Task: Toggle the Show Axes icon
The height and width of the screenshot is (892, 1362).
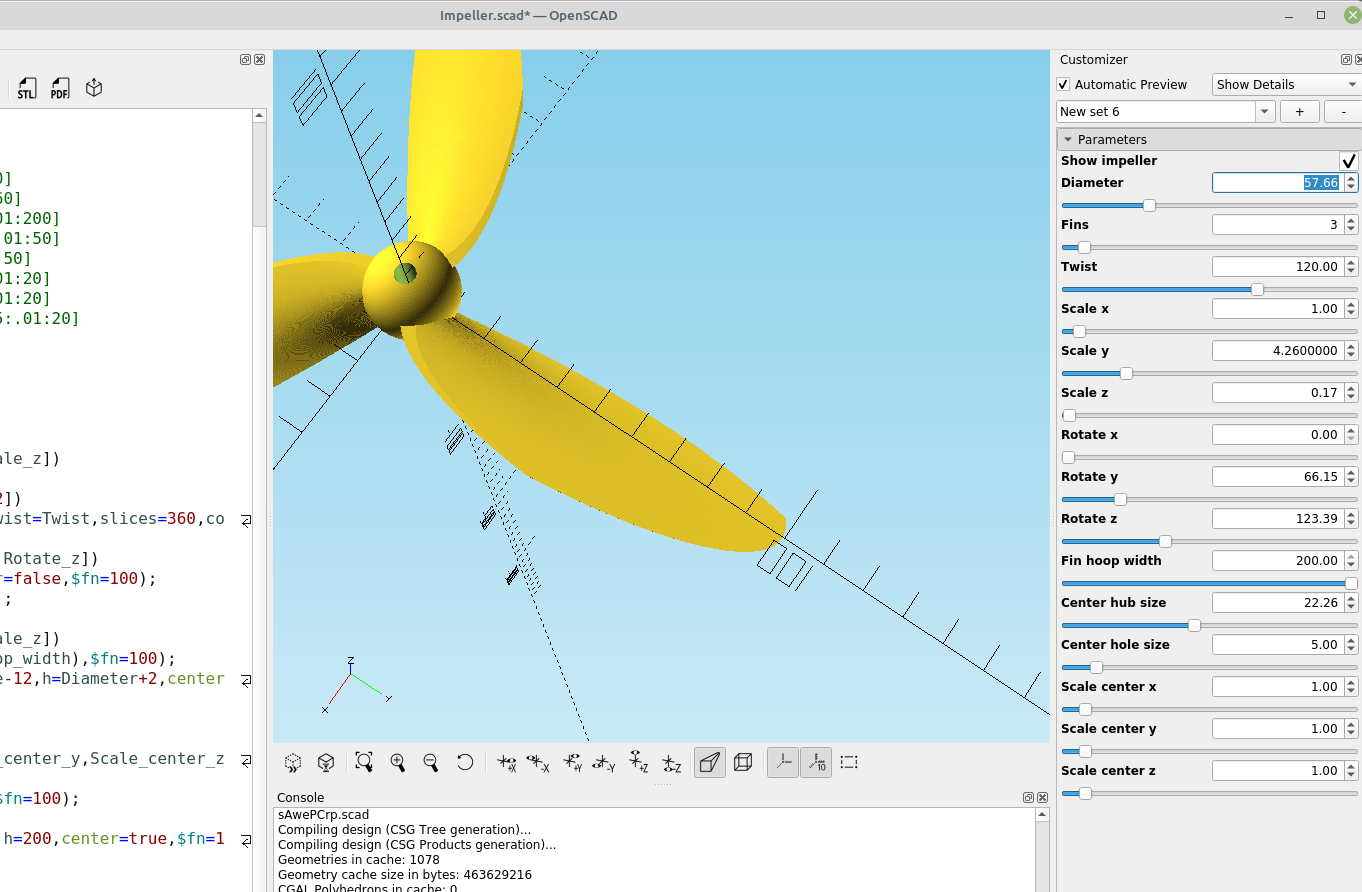Action: click(782, 762)
